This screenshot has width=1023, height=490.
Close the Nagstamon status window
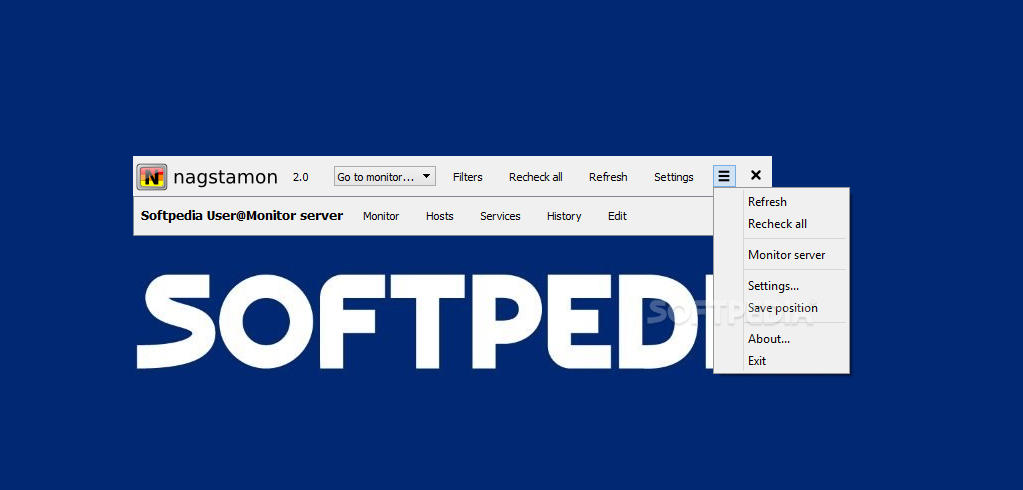(x=756, y=176)
